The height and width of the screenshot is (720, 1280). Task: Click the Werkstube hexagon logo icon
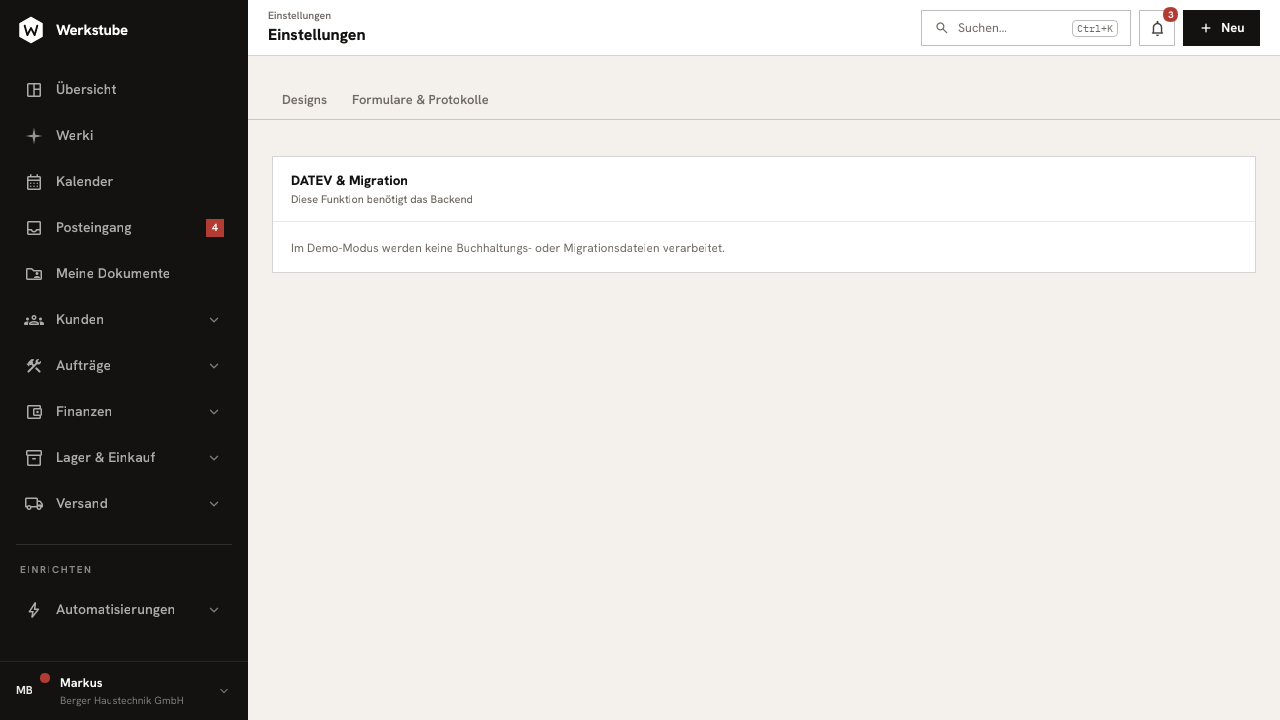[x=31, y=30]
